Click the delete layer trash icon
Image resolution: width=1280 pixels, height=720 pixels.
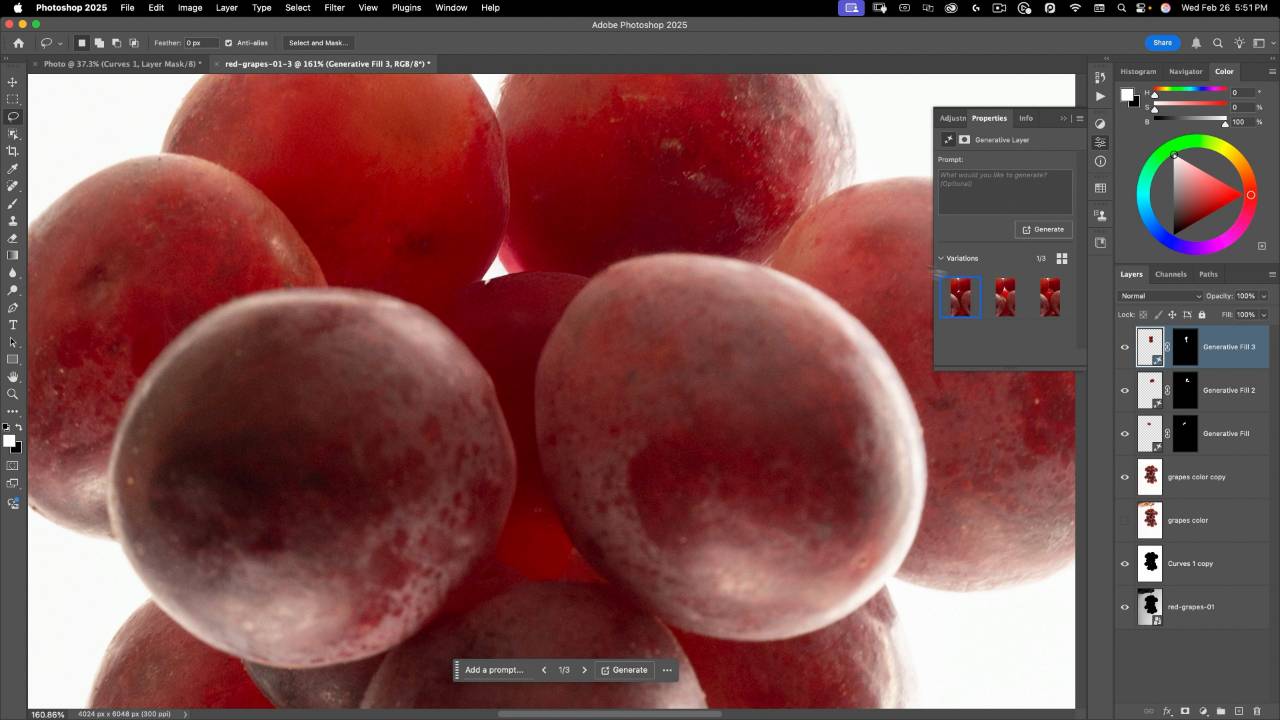coord(1257,711)
